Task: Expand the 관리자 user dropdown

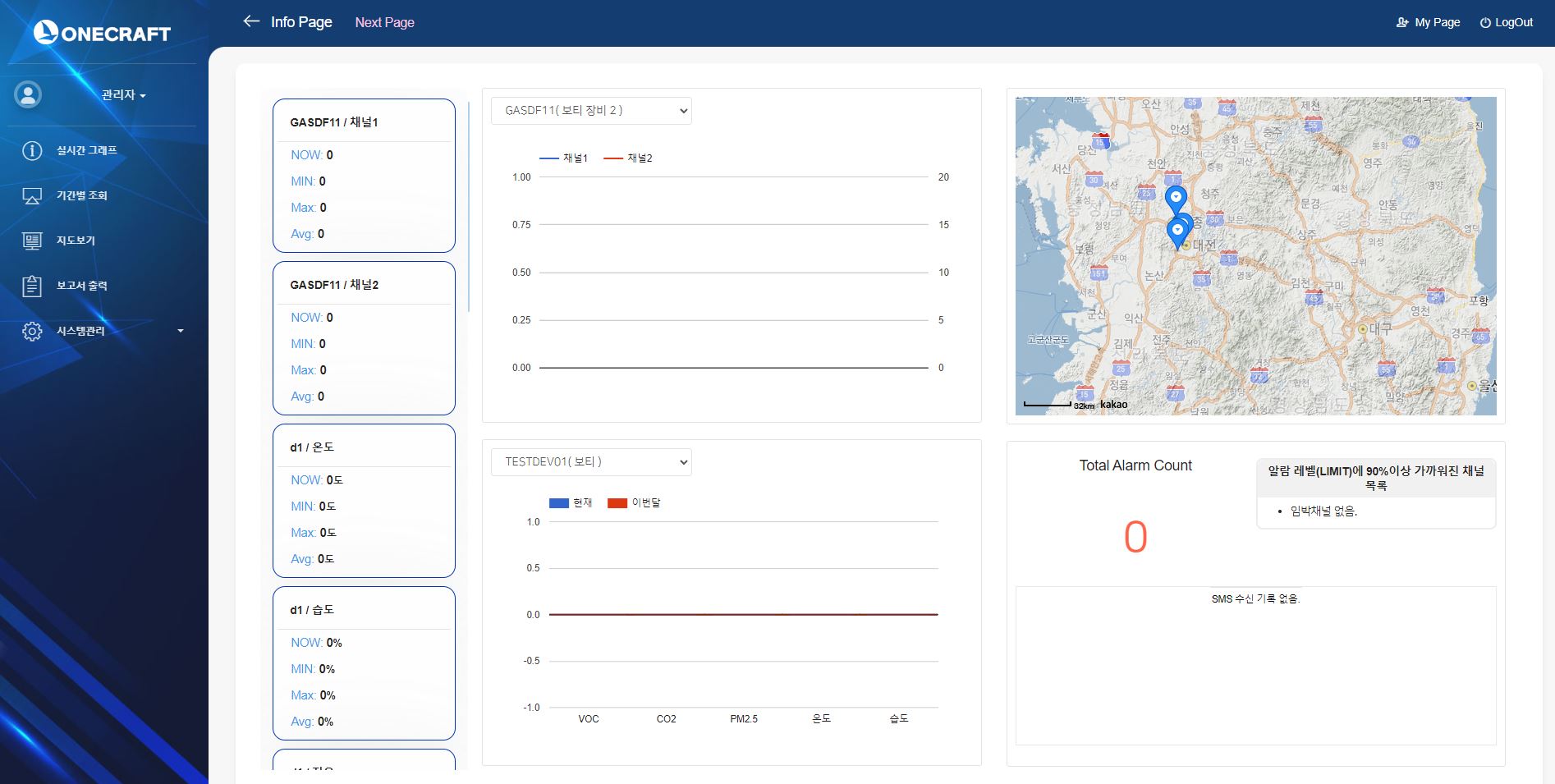Action: click(x=123, y=95)
